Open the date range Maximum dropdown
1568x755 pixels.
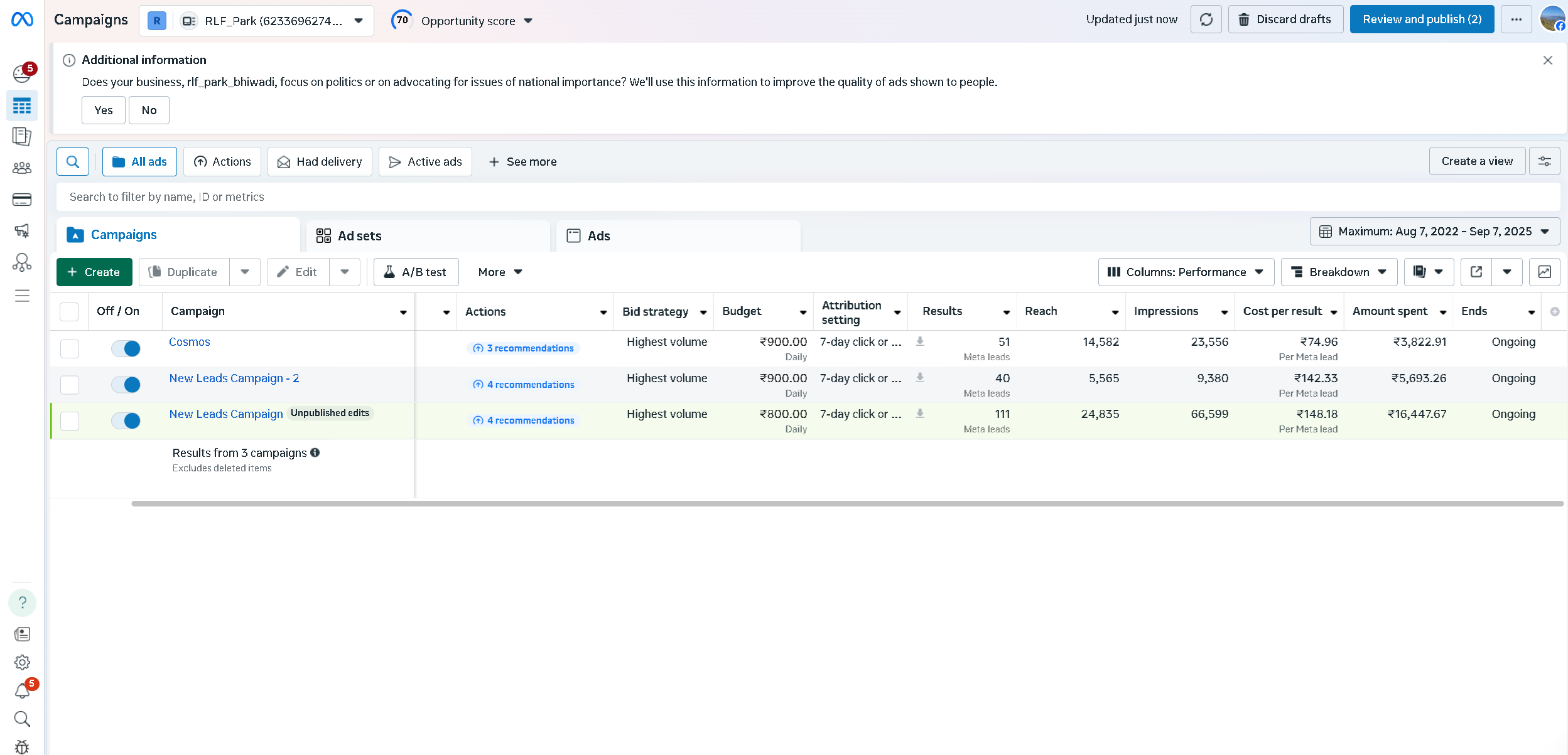tap(1434, 232)
